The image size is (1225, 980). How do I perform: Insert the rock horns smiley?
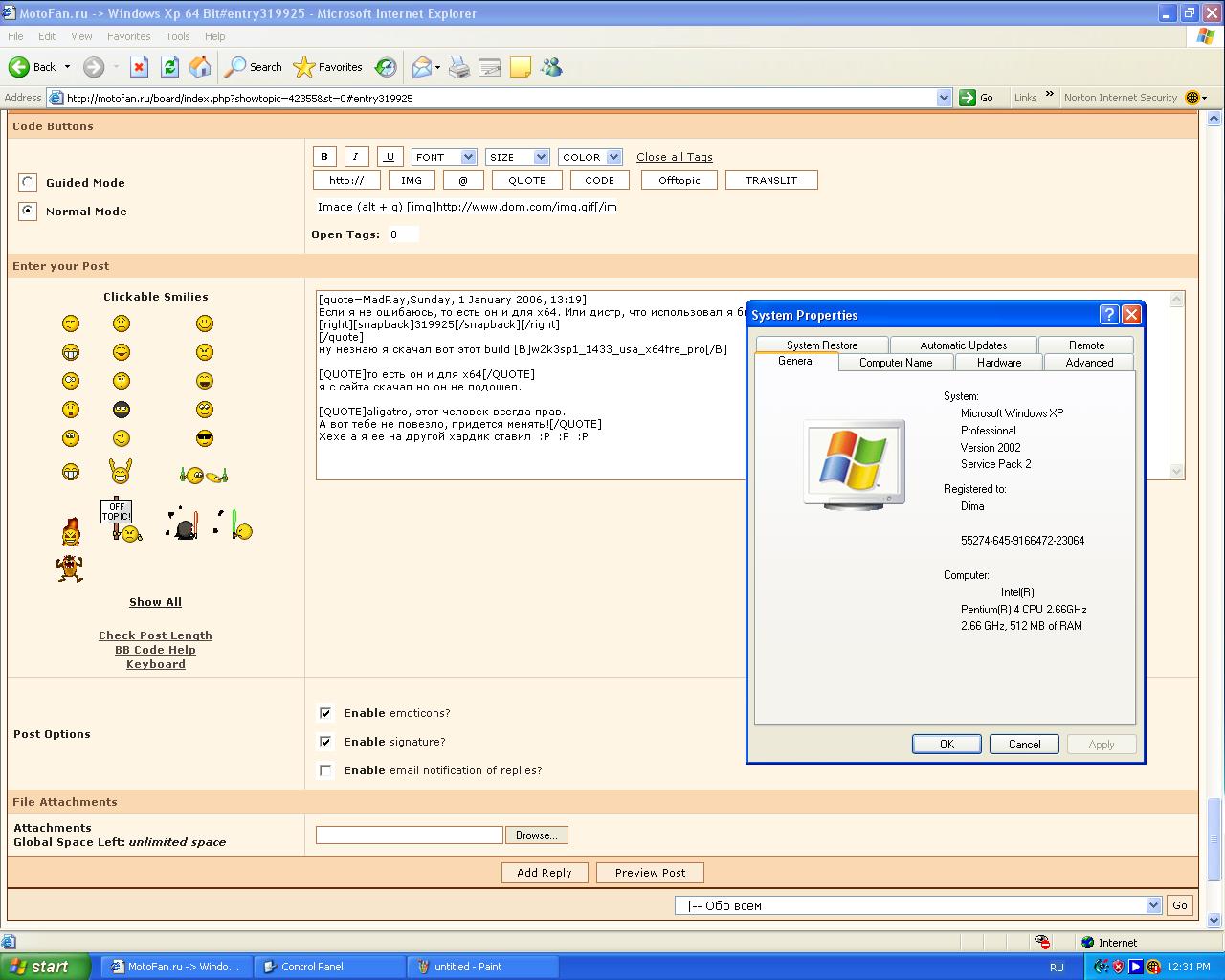tap(121, 471)
